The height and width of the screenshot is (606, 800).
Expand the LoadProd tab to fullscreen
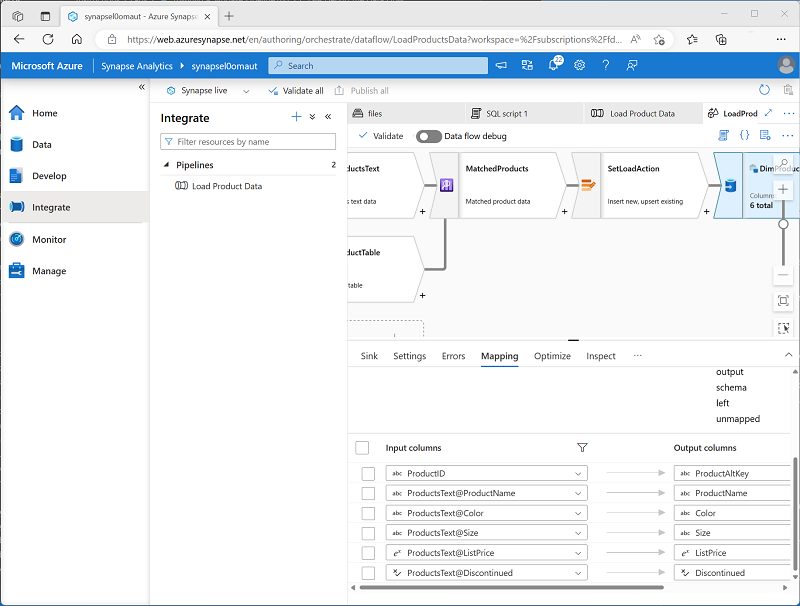(768, 113)
